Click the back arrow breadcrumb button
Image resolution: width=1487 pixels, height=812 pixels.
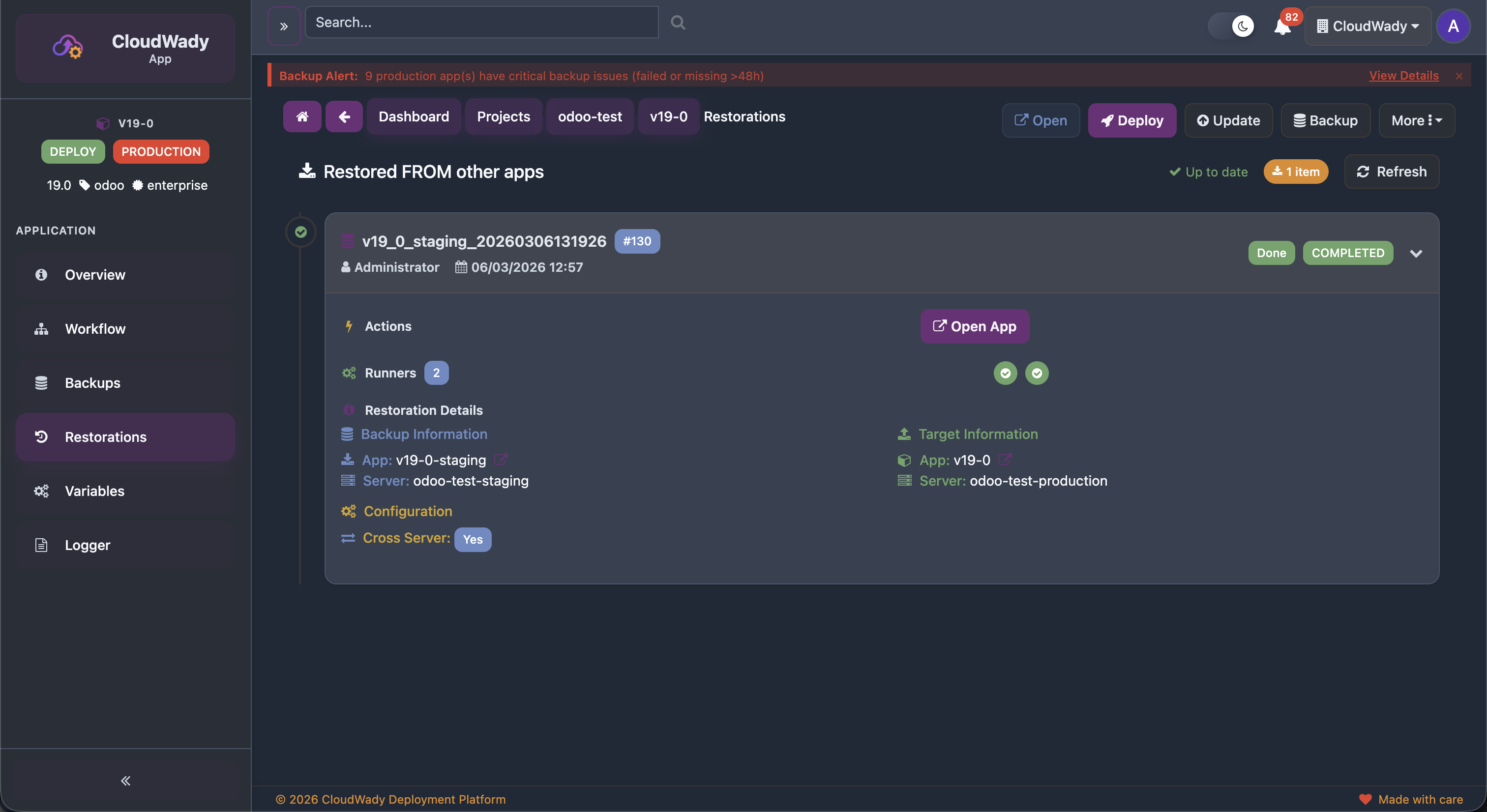[344, 116]
